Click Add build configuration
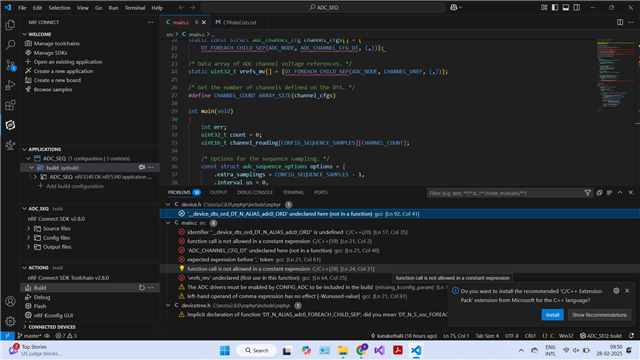Image resolution: width=640 pixels, height=360 pixels. click(75, 186)
